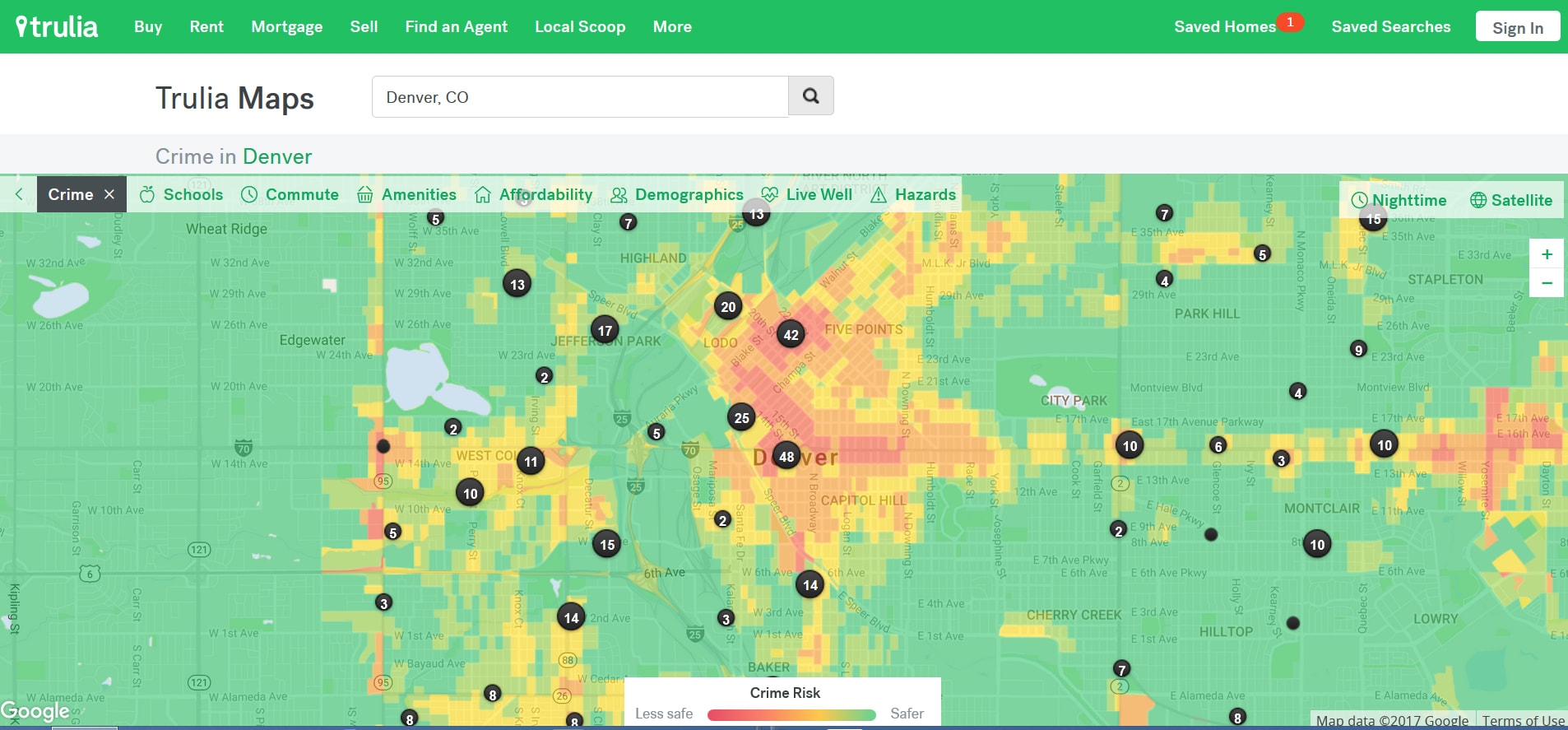Click the crime cluster marker 42
Screen dimensions: 1568x730
(791, 334)
